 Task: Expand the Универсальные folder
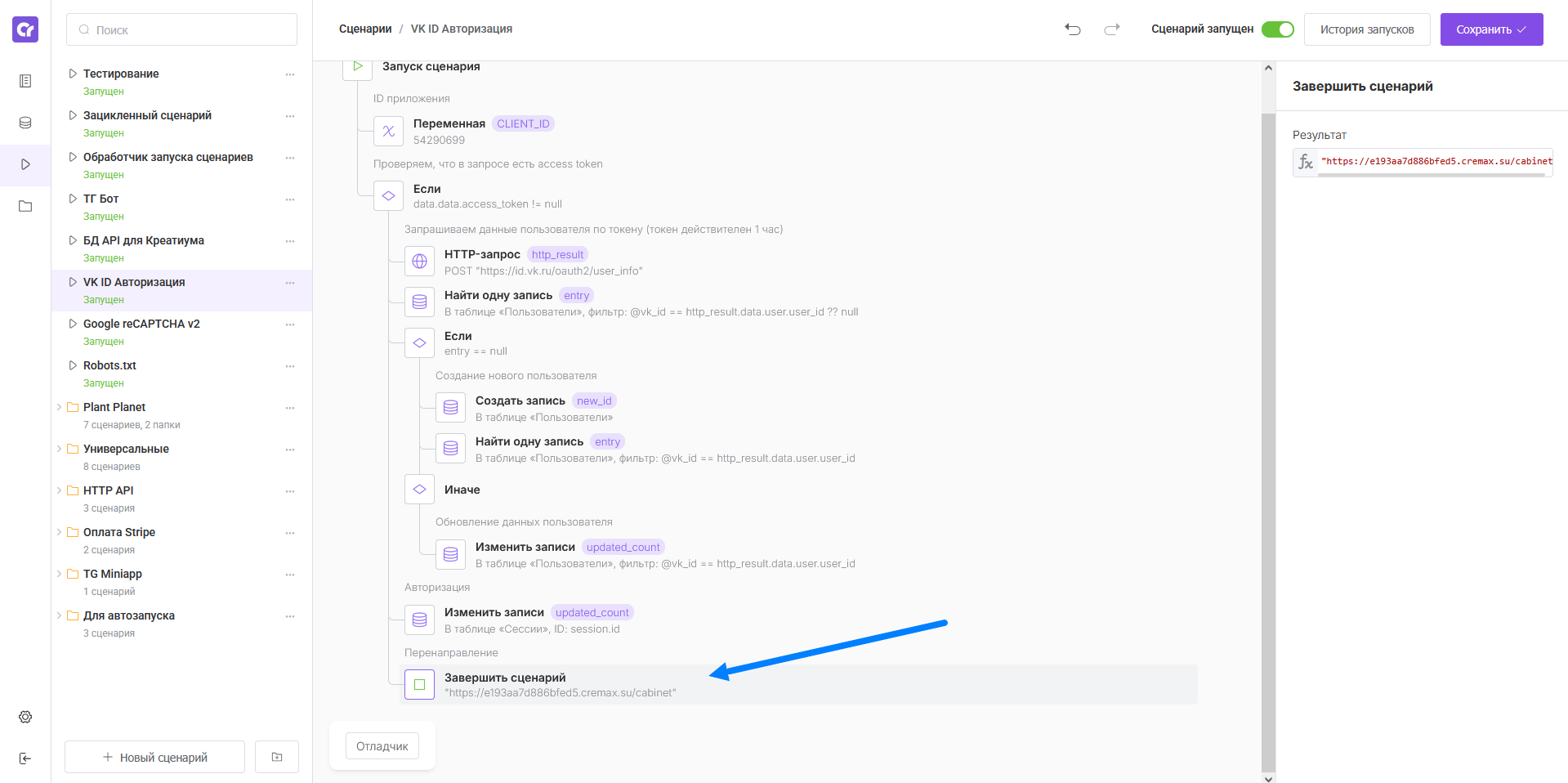click(59, 449)
